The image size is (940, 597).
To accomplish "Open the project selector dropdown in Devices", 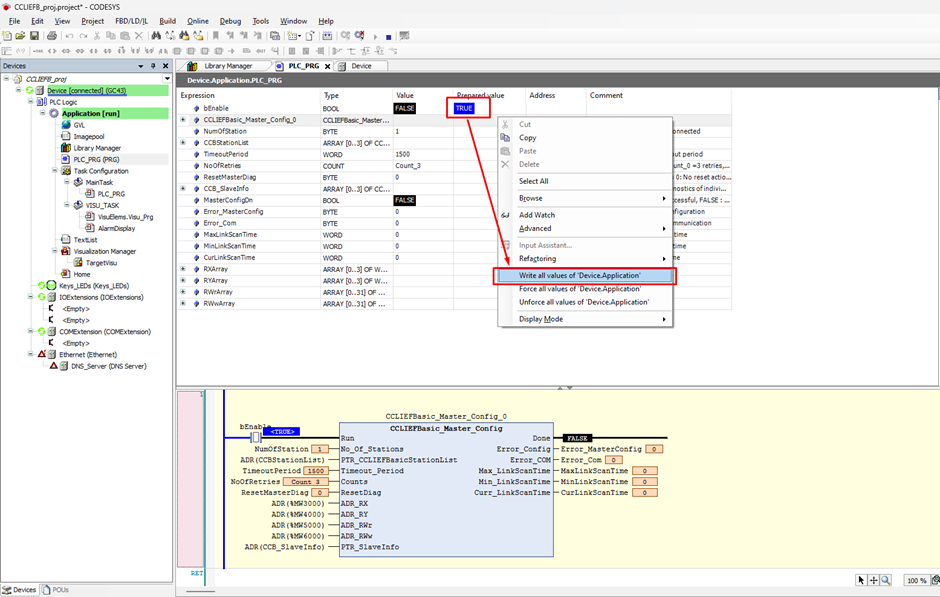I will [x=167, y=79].
